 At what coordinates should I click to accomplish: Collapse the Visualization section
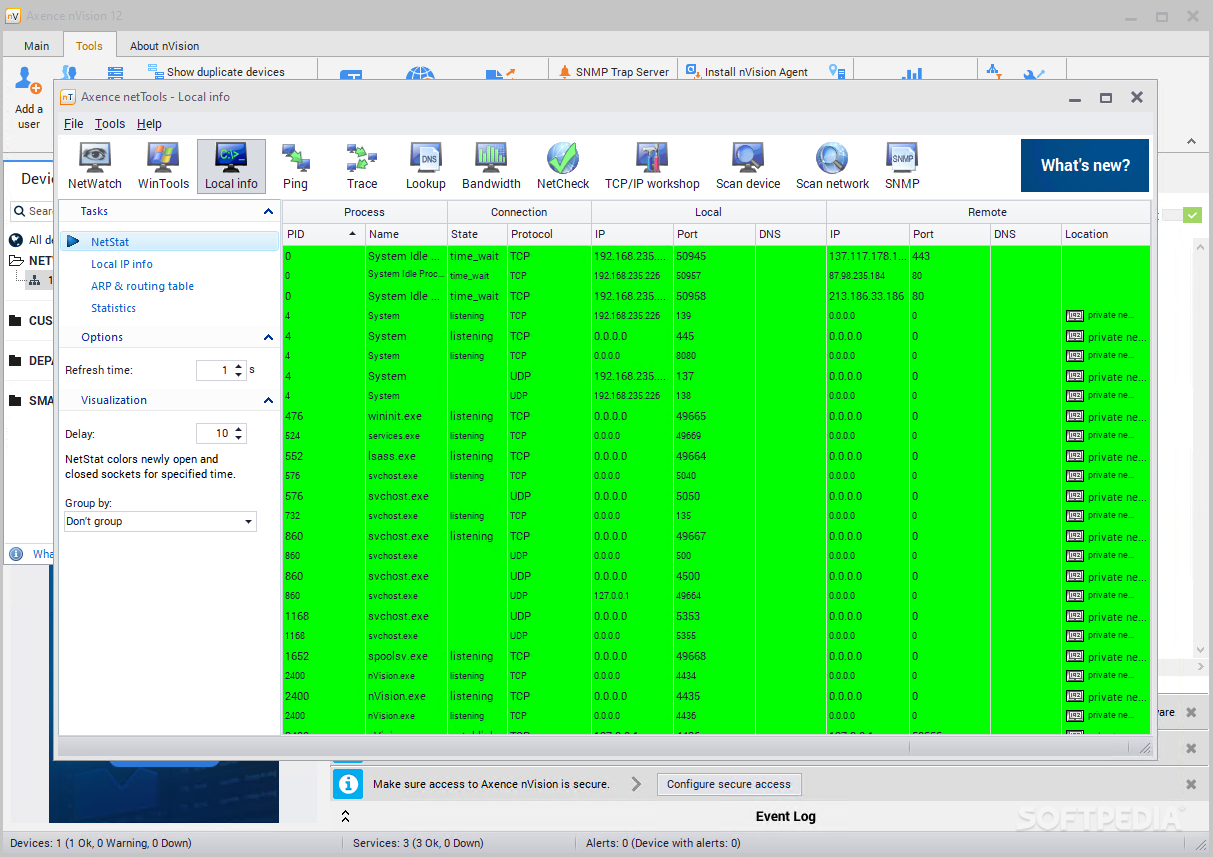[268, 401]
